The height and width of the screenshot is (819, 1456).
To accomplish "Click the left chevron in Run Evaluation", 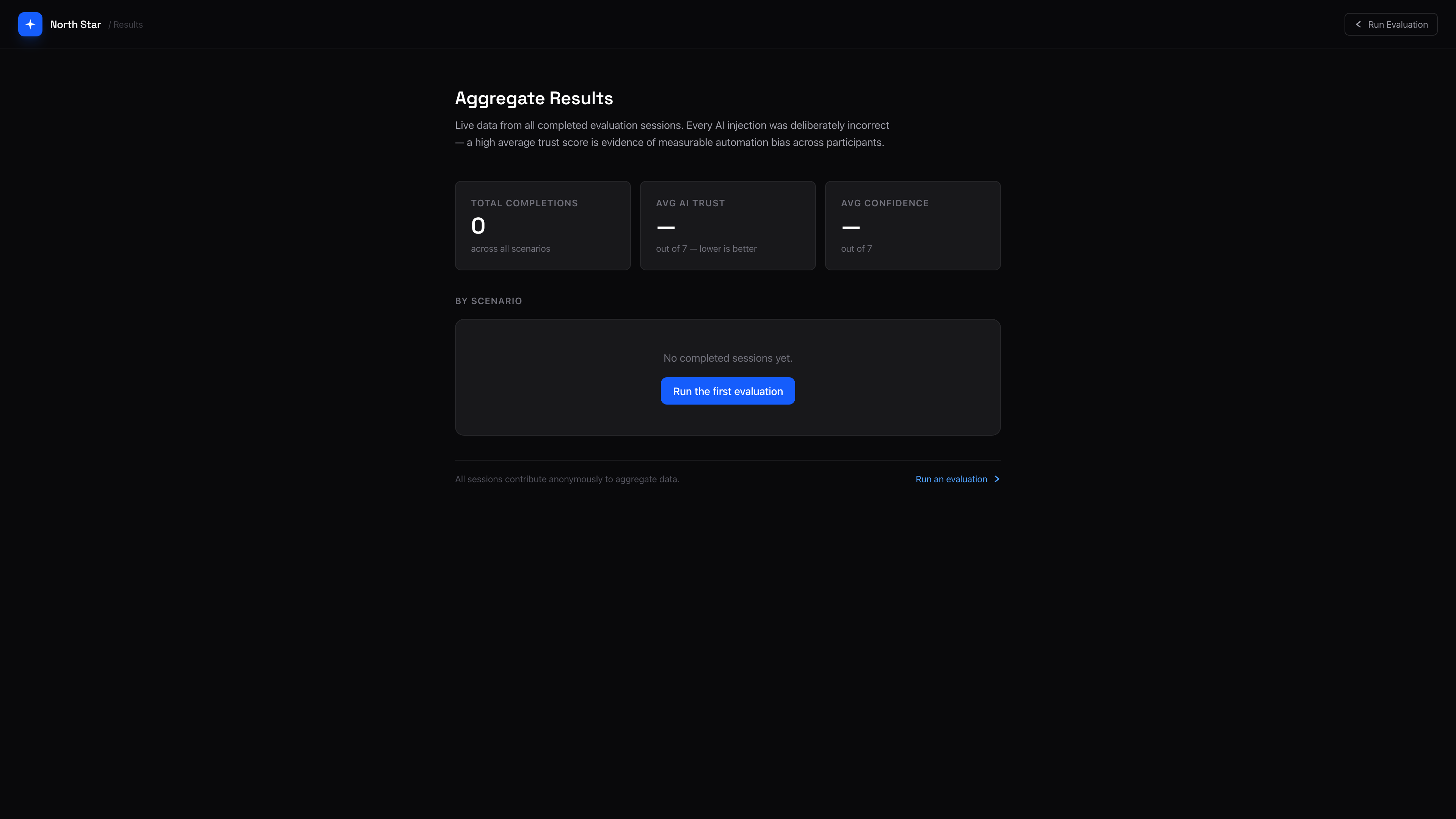I will (1358, 24).
